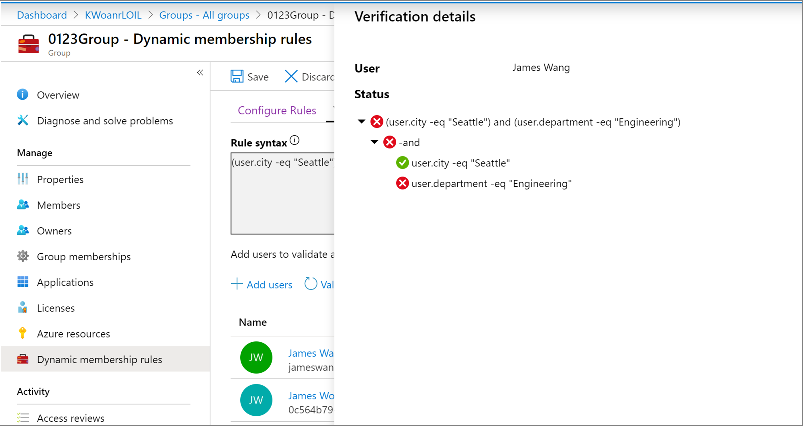Viewport: 803px width, 426px height.
Task: Open Dynamic membership rules menu item
Action: pos(99,360)
